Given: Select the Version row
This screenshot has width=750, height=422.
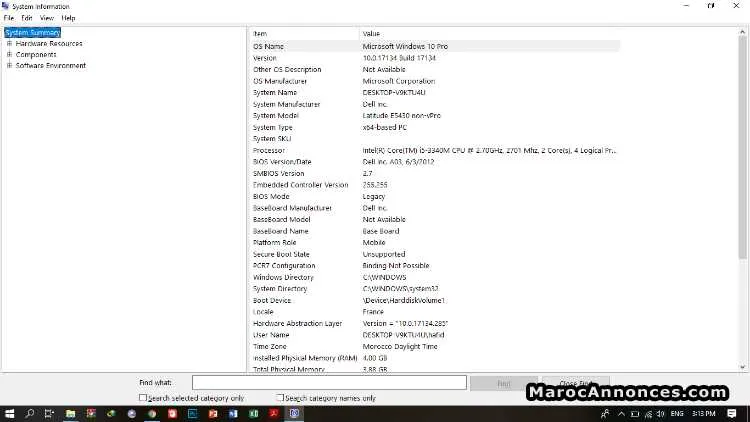Looking at the screenshot, I should pos(435,58).
